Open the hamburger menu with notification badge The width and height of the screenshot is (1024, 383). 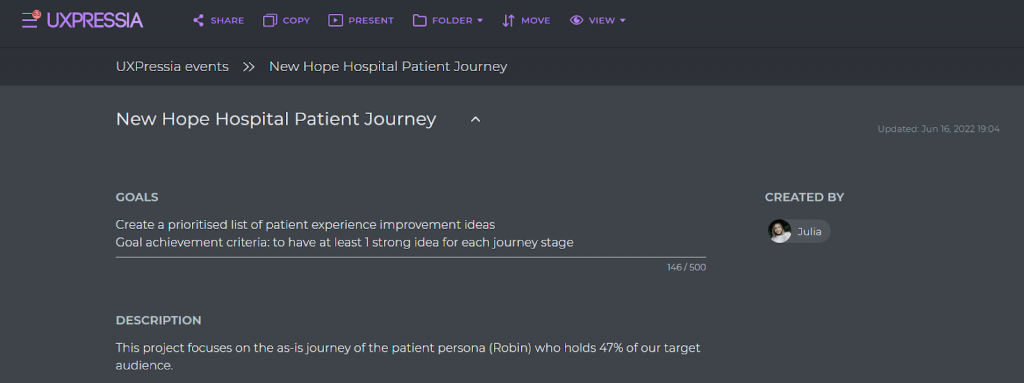pyautogui.click(x=30, y=20)
